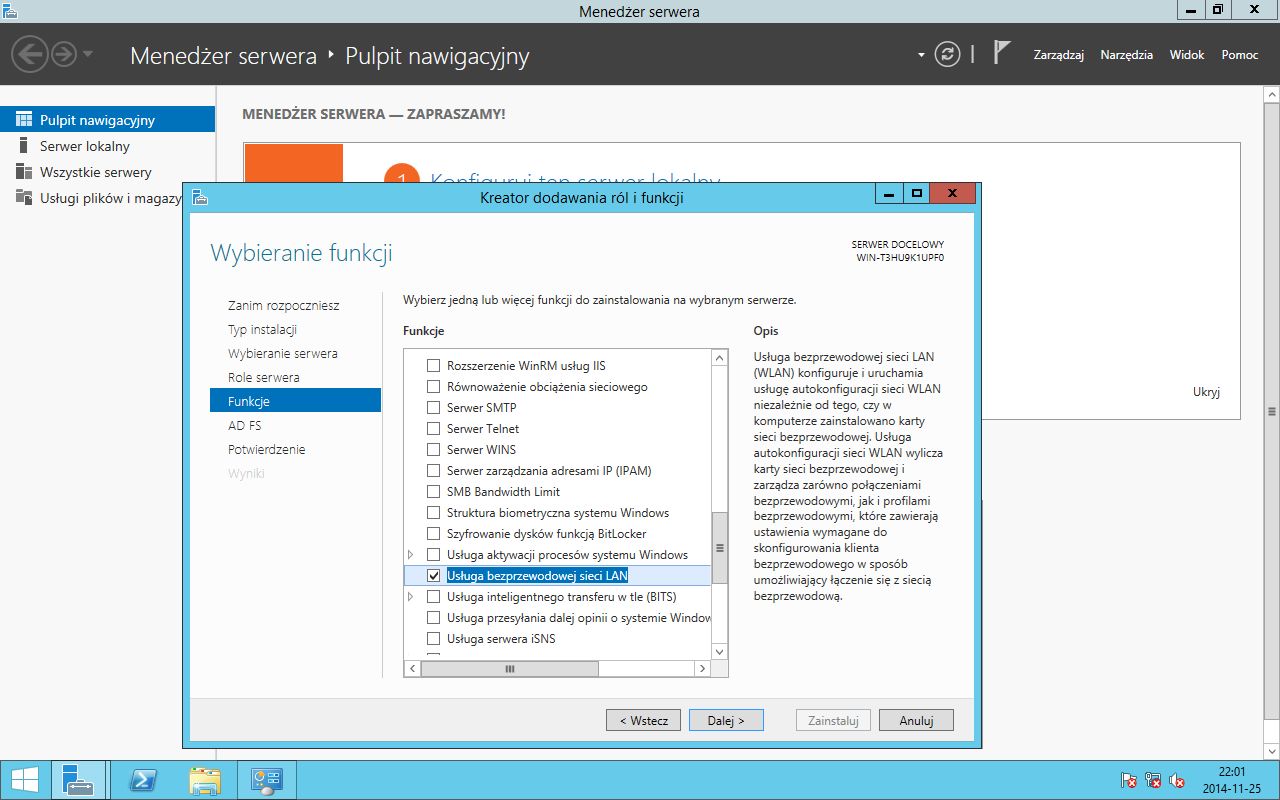Go to AD FS wizard step
1280x800 pixels.
tap(245, 425)
